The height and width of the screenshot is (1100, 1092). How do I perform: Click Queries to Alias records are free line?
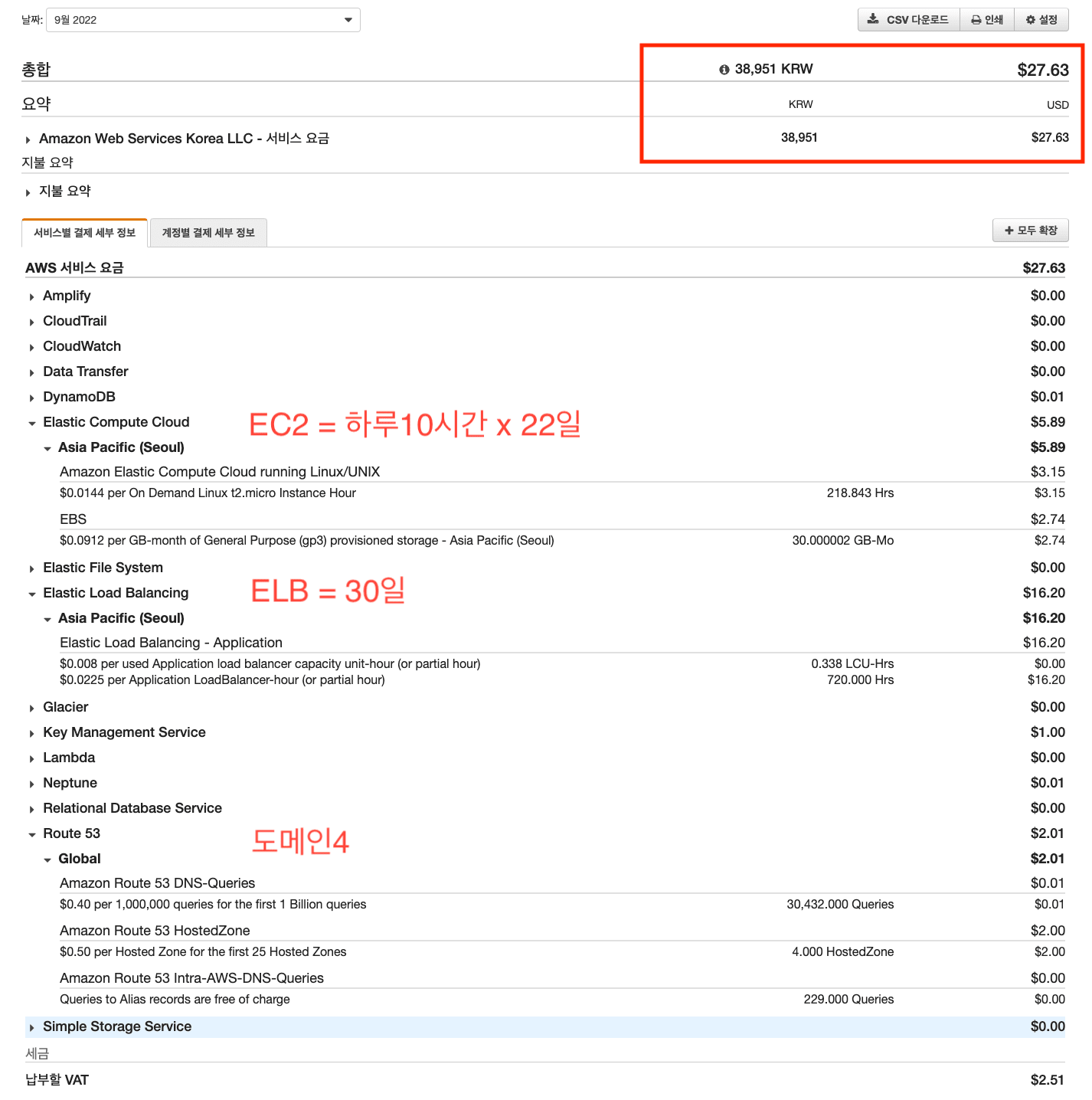[175, 1000]
